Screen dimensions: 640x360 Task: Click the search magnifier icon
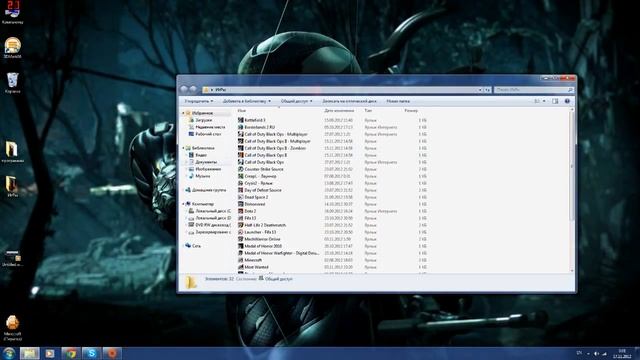[570, 89]
